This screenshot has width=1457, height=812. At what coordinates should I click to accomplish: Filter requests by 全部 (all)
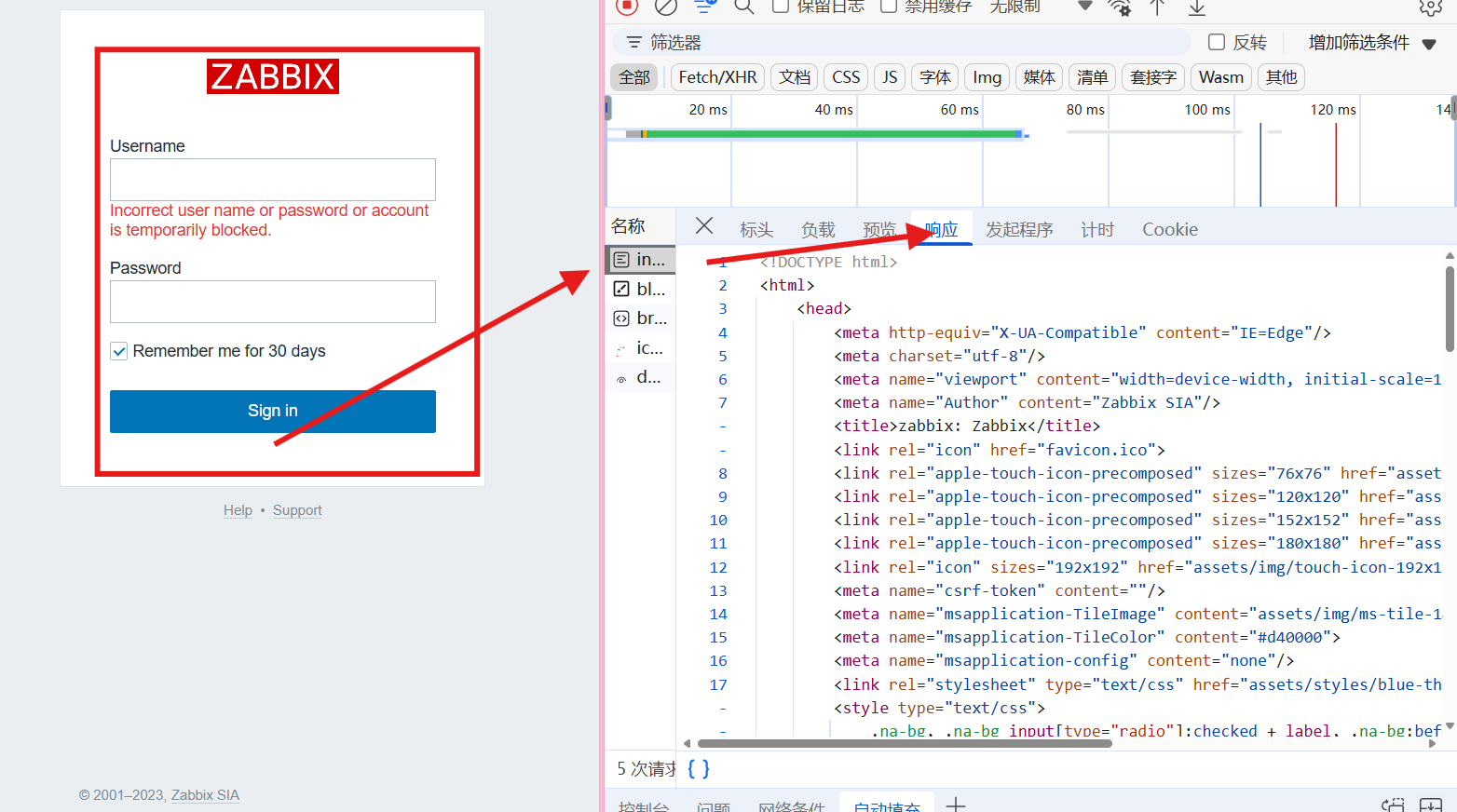coord(634,77)
